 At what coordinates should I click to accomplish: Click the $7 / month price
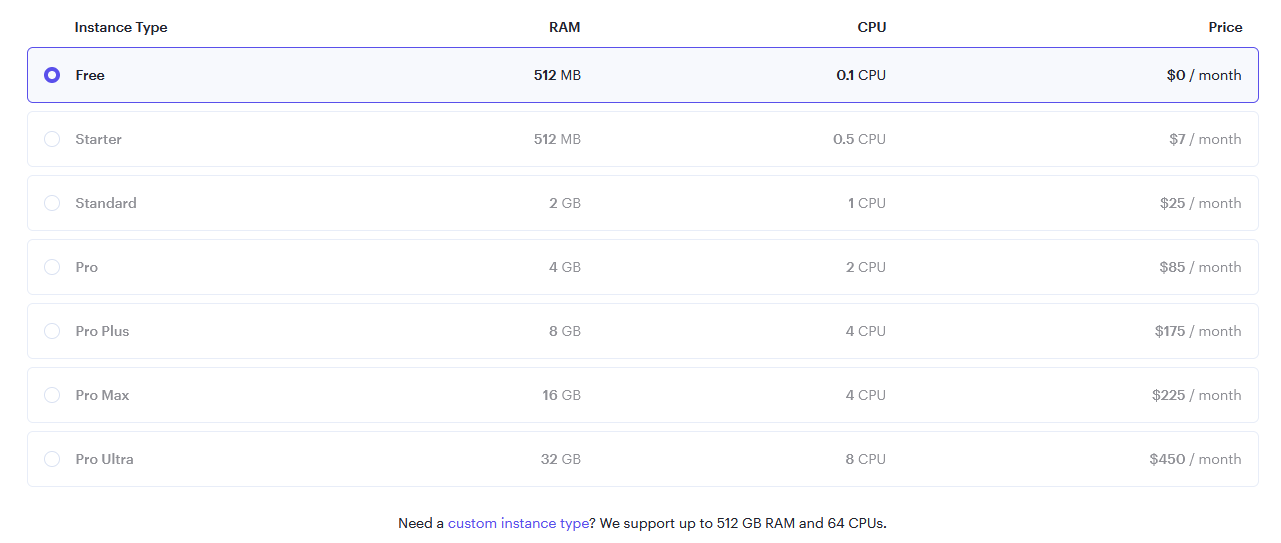1204,139
